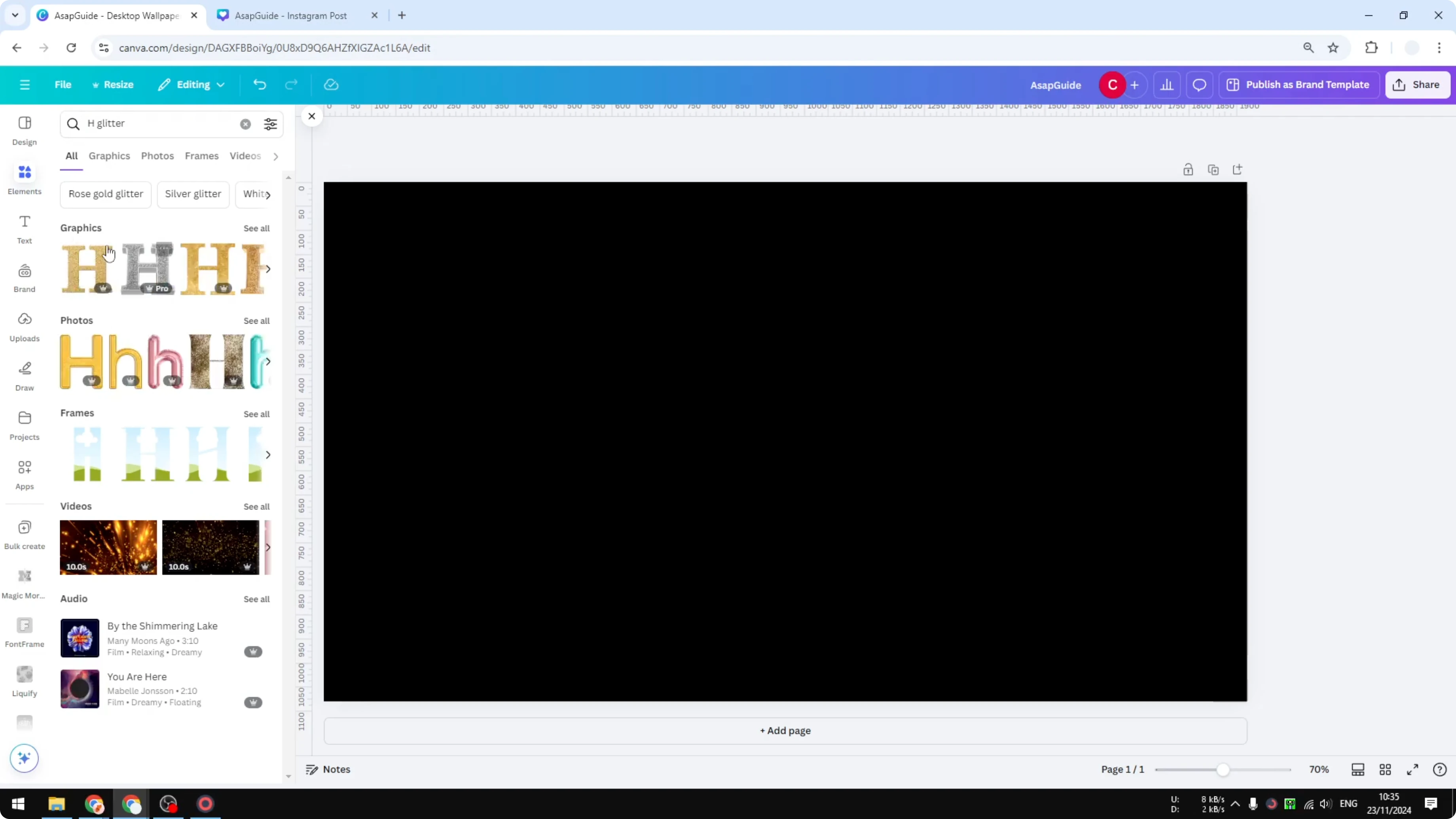This screenshot has width=1456, height=819.
Task: Open the Bulk create panel
Action: click(x=24, y=534)
